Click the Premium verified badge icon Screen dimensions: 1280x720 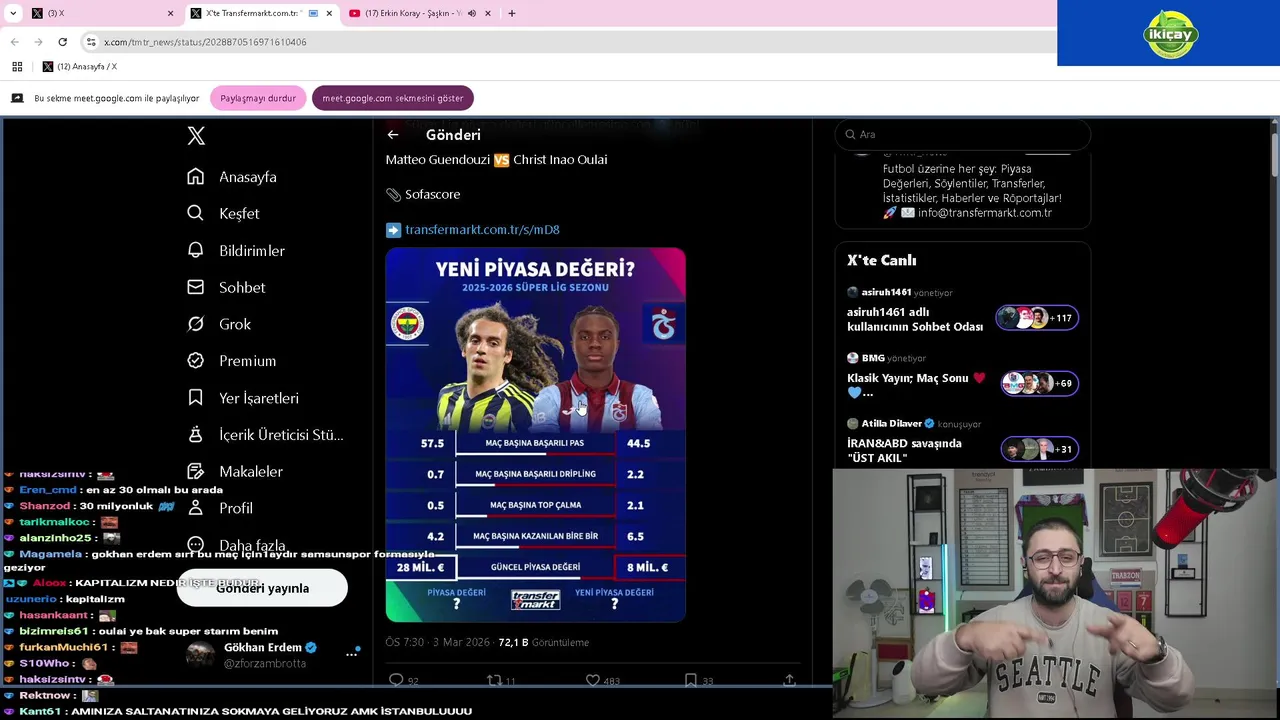tap(196, 360)
